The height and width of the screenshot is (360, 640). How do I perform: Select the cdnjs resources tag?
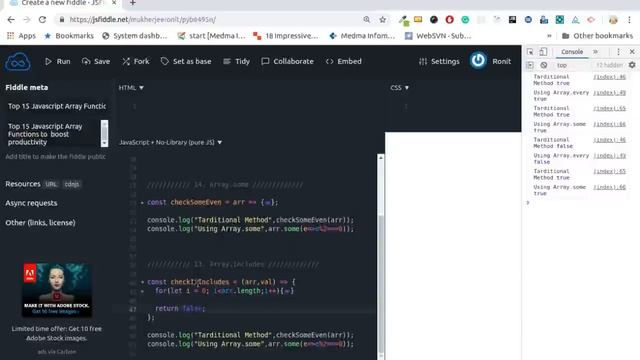(72, 184)
